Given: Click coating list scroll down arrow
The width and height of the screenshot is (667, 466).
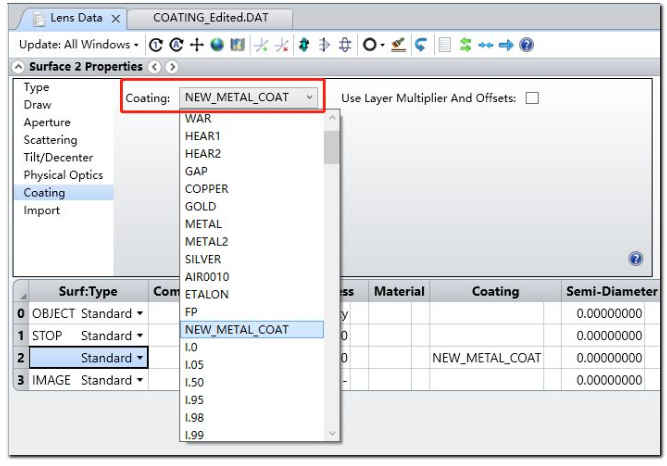Looking at the screenshot, I should tap(332, 433).
